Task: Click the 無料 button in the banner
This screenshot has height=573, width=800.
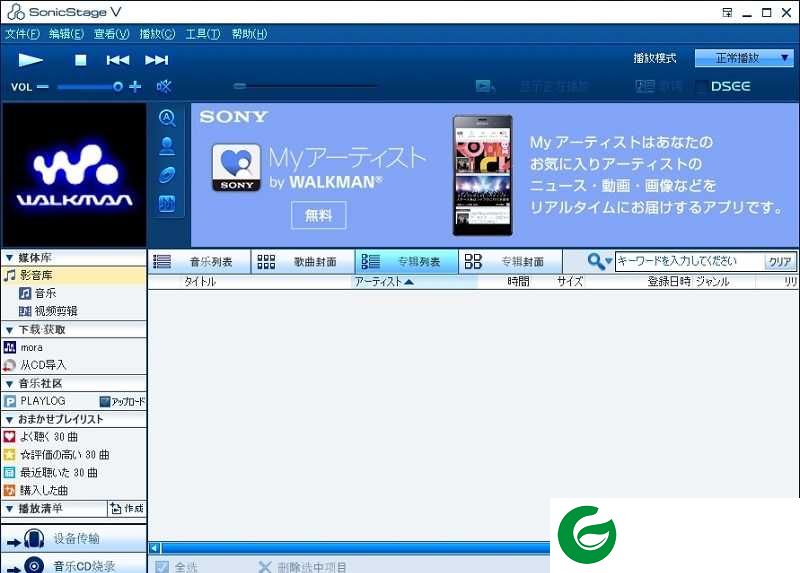Action: click(x=318, y=215)
